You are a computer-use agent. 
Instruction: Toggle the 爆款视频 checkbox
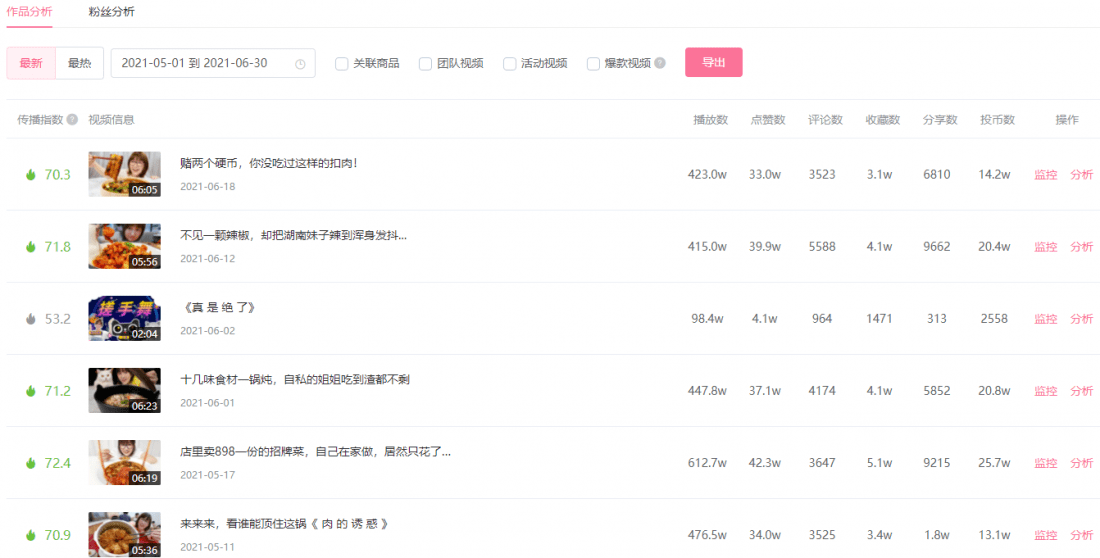click(x=594, y=64)
